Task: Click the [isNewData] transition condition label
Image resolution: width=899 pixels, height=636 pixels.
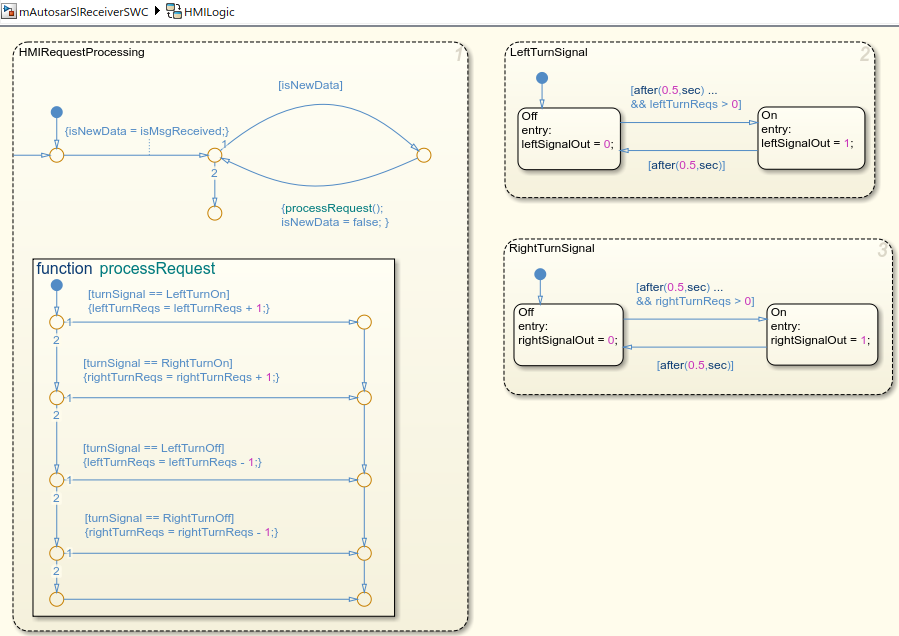Action: 310,86
